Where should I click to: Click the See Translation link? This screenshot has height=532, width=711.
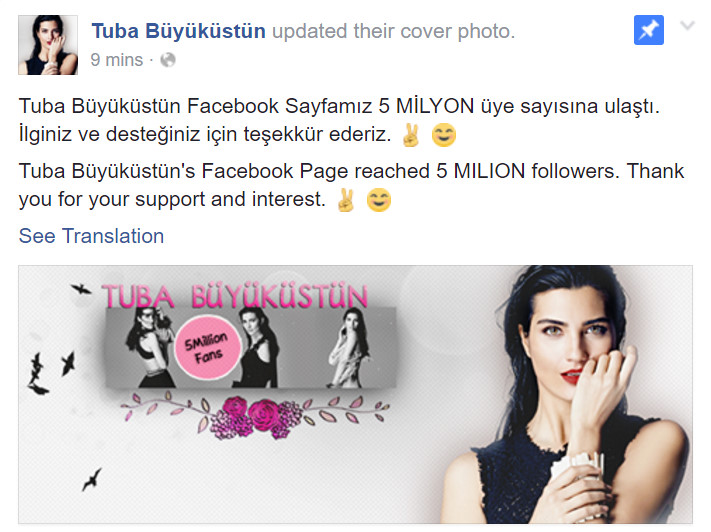coord(91,236)
